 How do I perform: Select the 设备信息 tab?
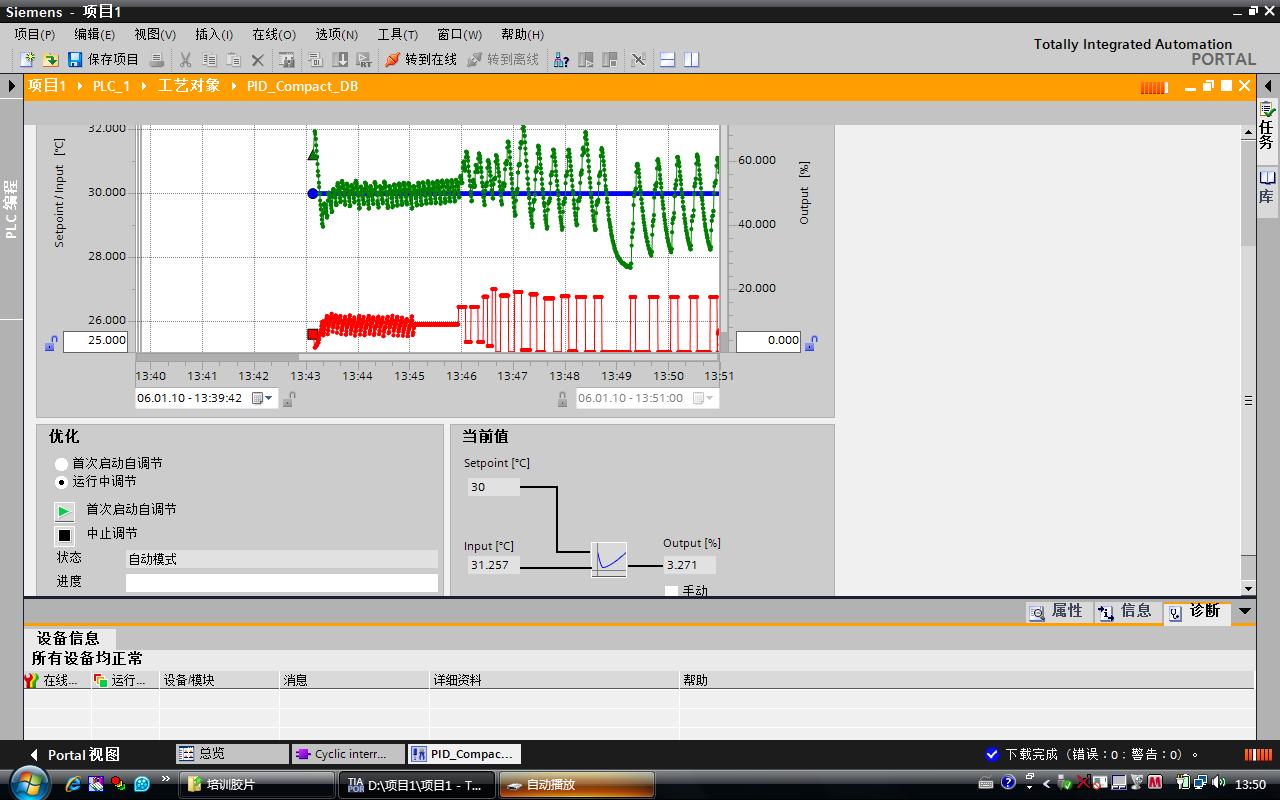click(68, 638)
